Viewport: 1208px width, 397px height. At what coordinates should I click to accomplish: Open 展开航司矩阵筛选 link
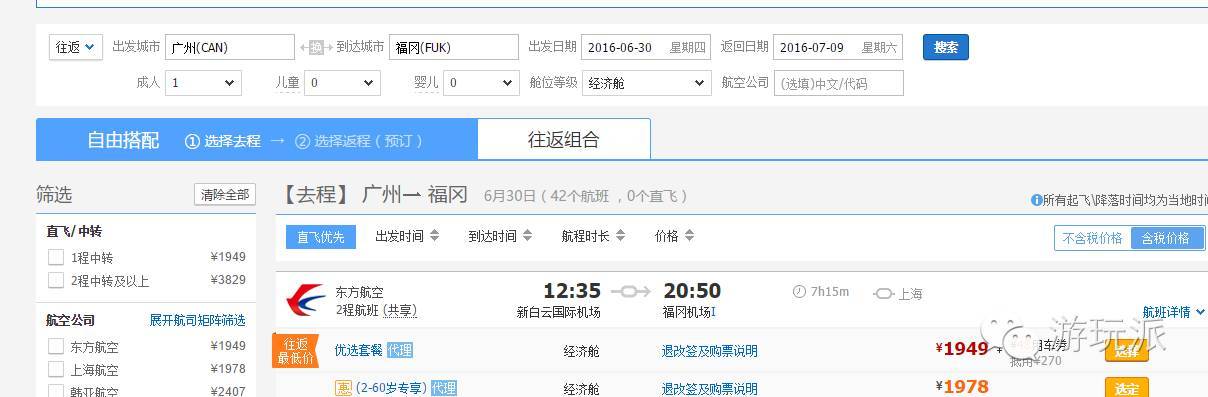pos(197,321)
